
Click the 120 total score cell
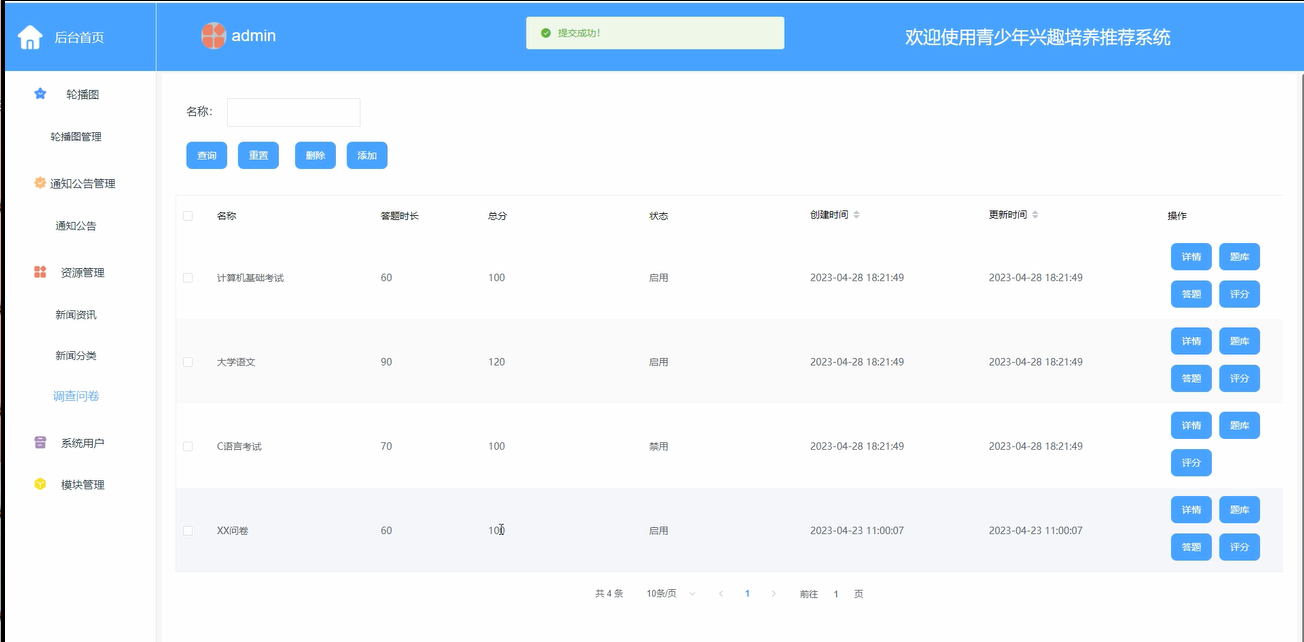coord(497,362)
